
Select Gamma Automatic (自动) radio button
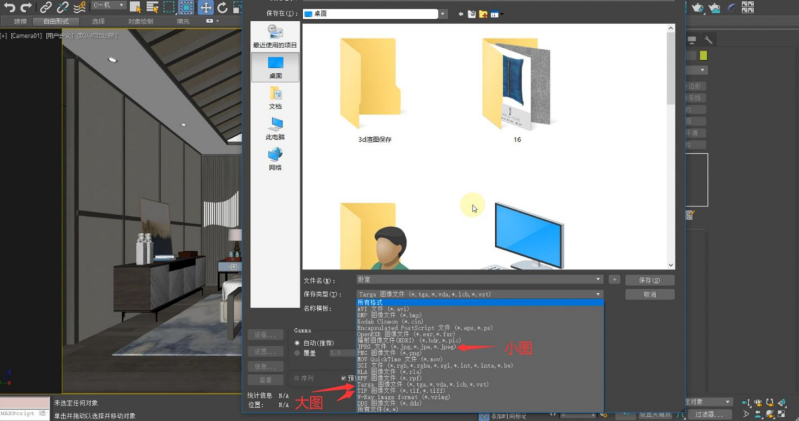[297, 343]
